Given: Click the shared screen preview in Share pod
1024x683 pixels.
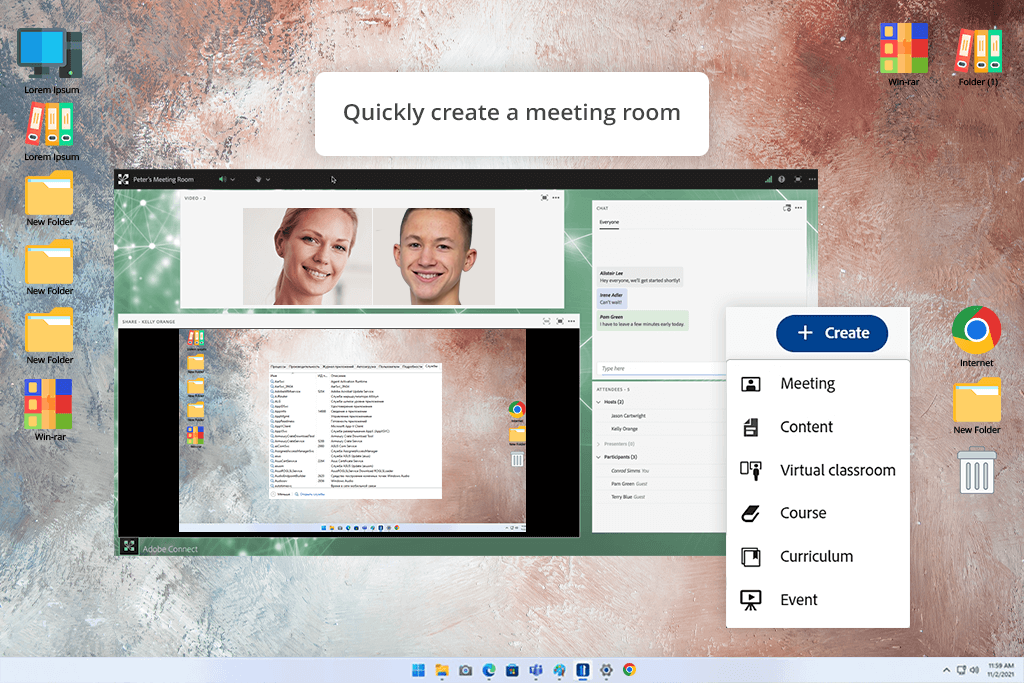Looking at the screenshot, I should tap(353, 430).
